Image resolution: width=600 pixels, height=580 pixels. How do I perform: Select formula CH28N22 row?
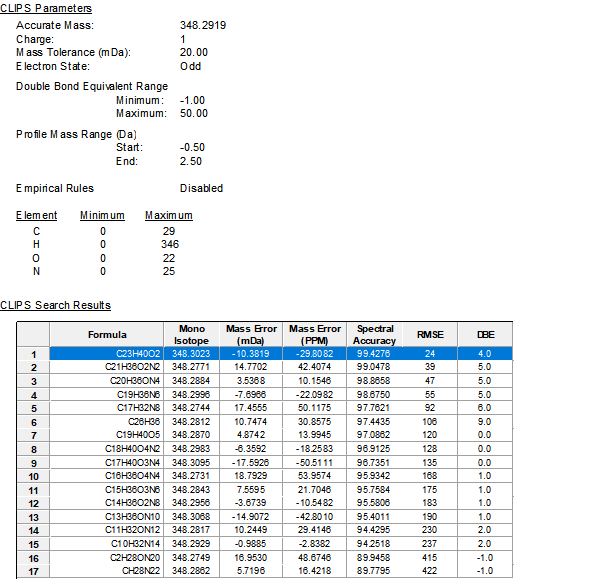[x=281, y=571]
